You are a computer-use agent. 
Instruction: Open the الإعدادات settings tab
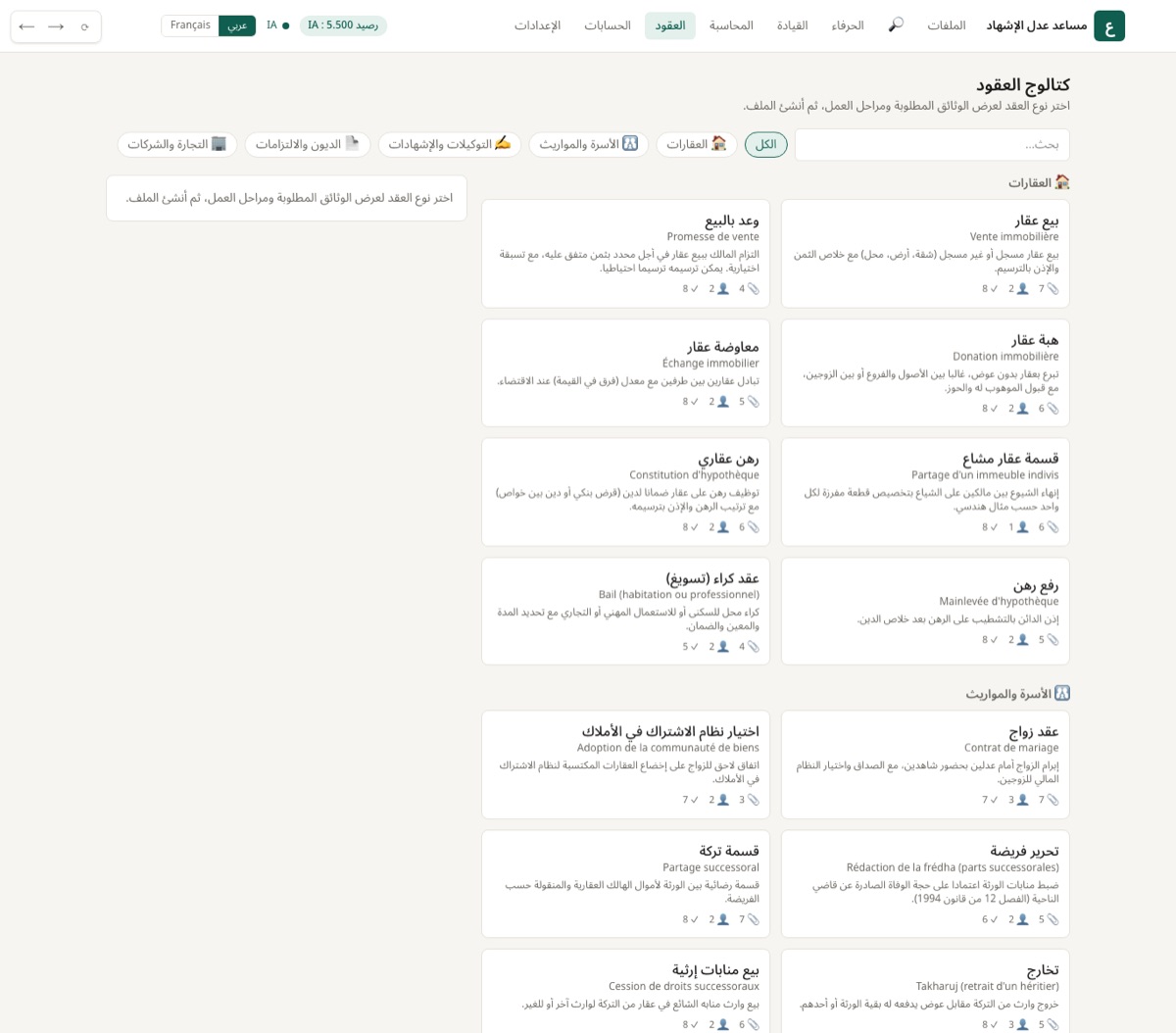[537, 25]
